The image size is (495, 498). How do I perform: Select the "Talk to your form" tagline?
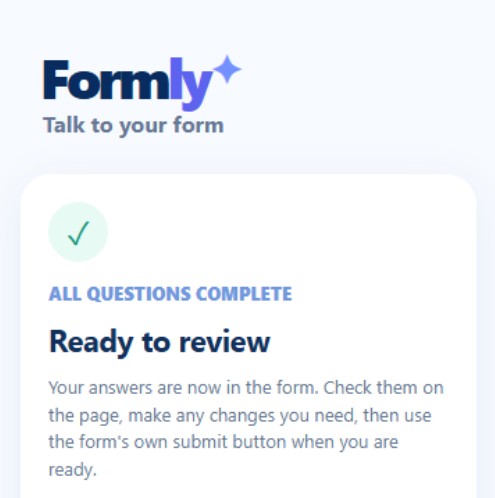[133, 126]
